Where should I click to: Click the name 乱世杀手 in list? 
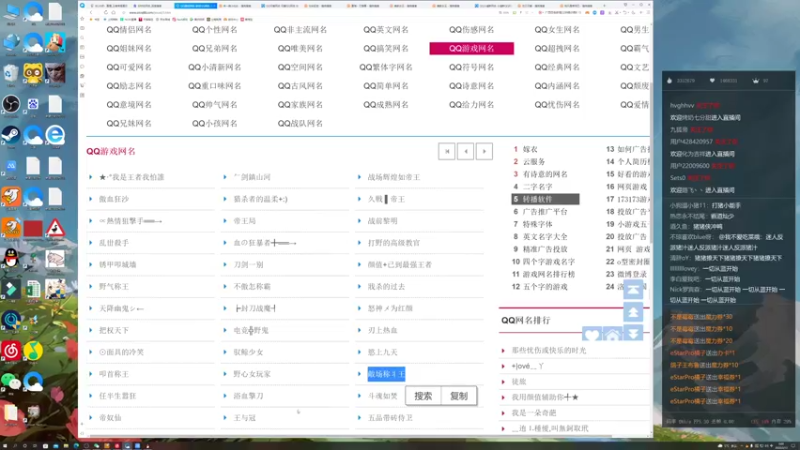click(x=114, y=243)
